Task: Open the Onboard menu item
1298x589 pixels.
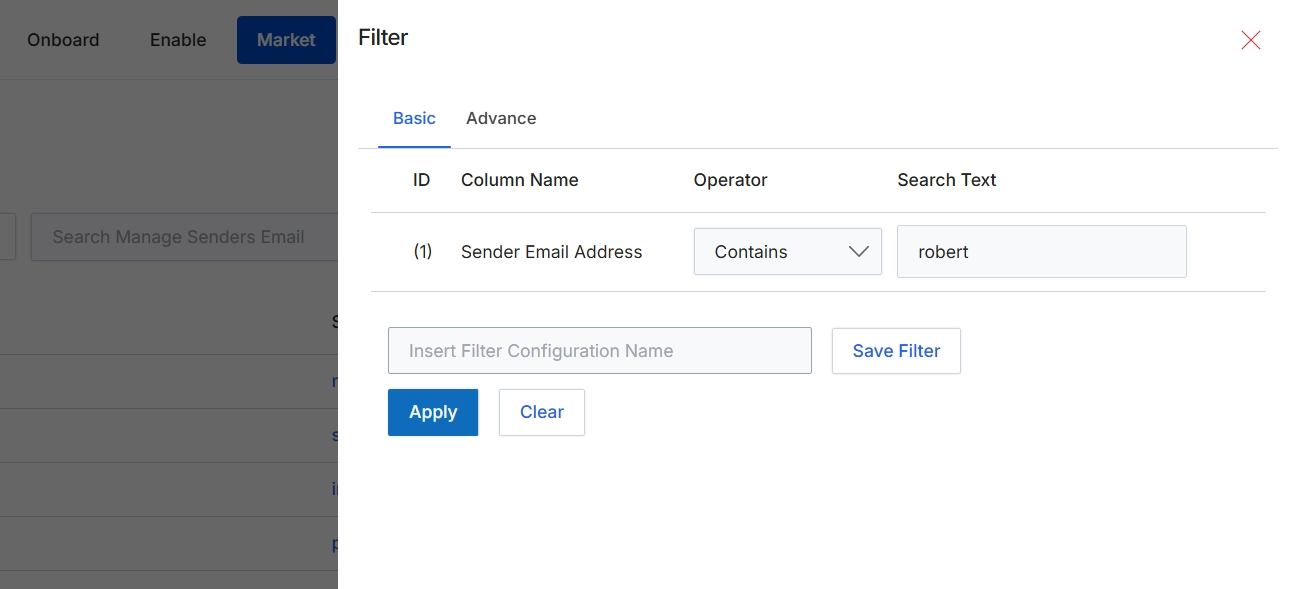Action: click(x=63, y=40)
